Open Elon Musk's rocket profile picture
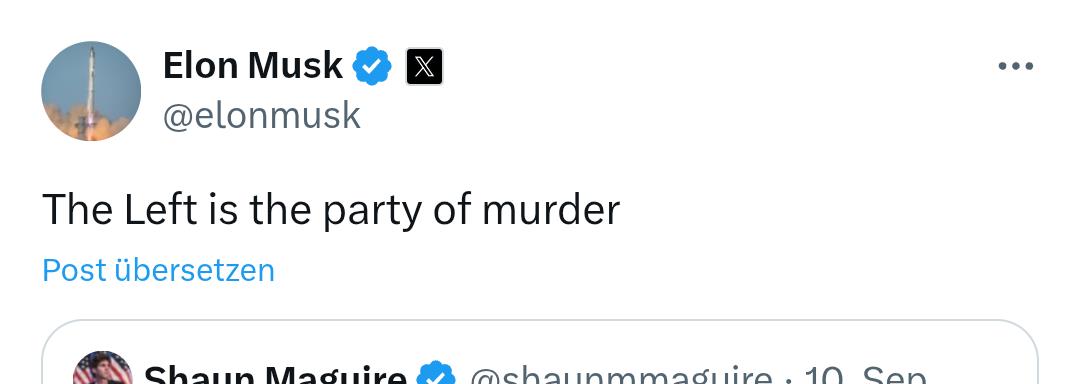Viewport: 1080px width, 384px height. (91, 91)
